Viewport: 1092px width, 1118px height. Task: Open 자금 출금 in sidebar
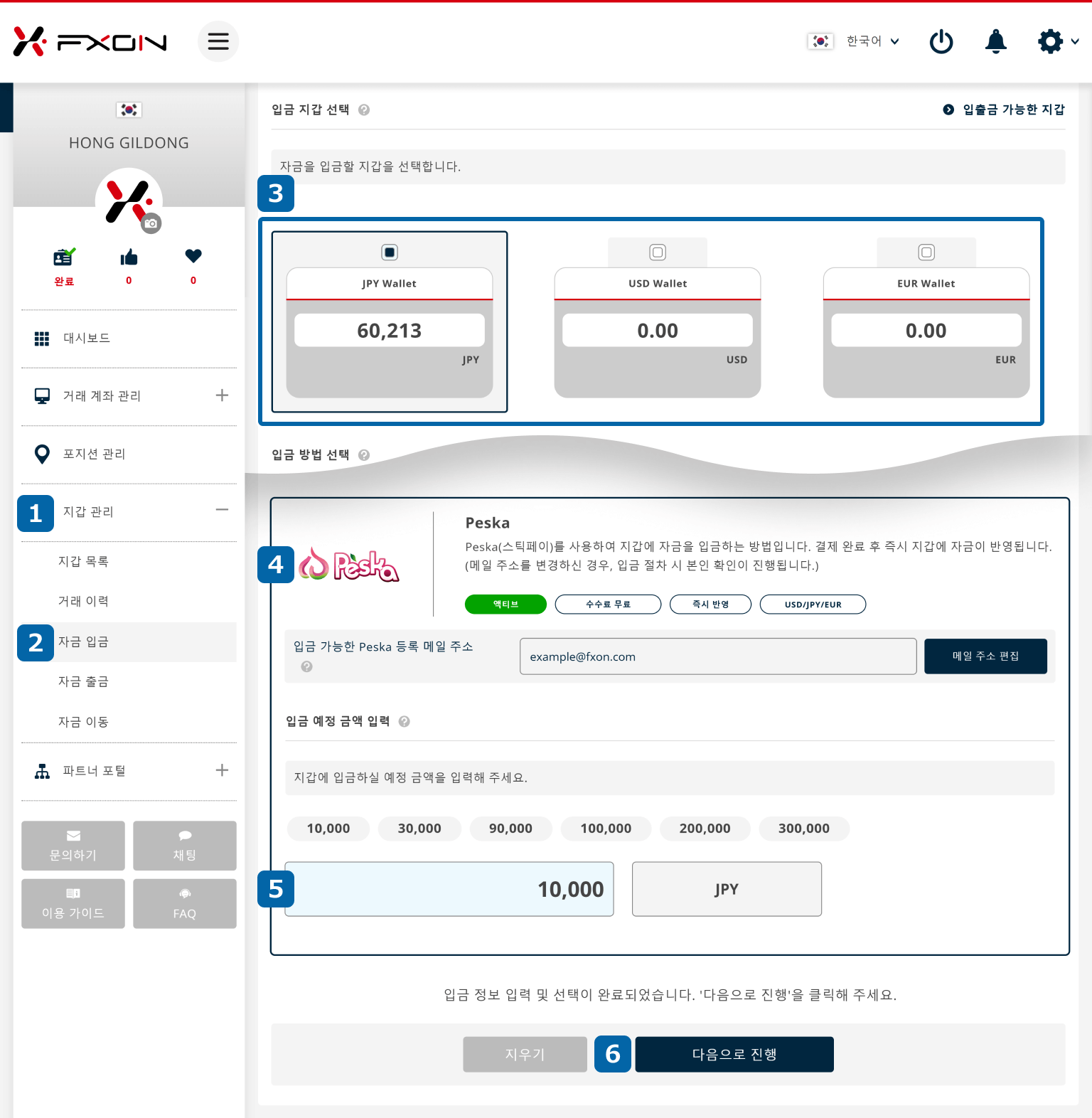[x=83, y=681]
